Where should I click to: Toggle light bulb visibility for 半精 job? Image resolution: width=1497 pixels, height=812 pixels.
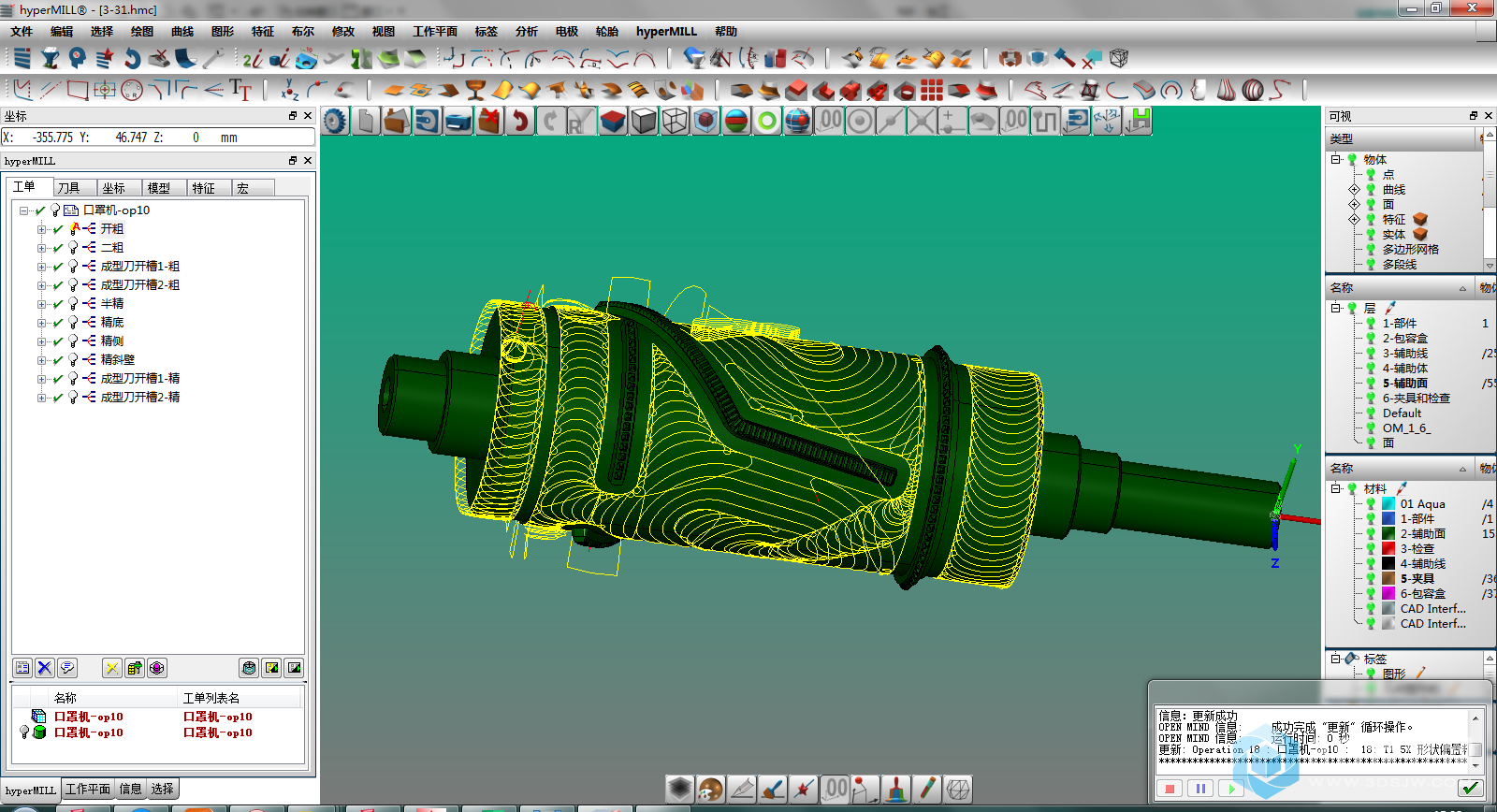[74, 303]
